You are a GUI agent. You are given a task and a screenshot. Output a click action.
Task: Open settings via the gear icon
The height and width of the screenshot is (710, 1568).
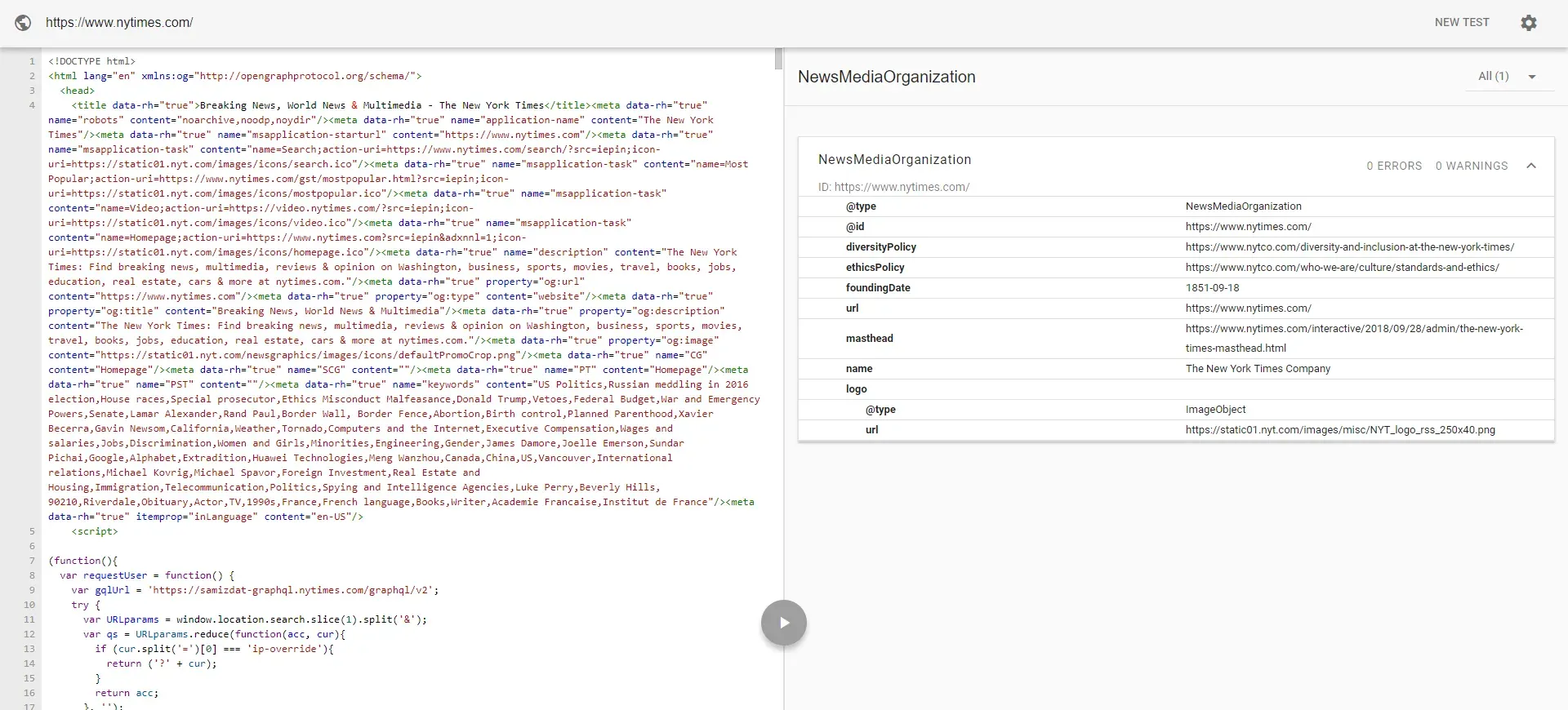(x=1529, y=23)
